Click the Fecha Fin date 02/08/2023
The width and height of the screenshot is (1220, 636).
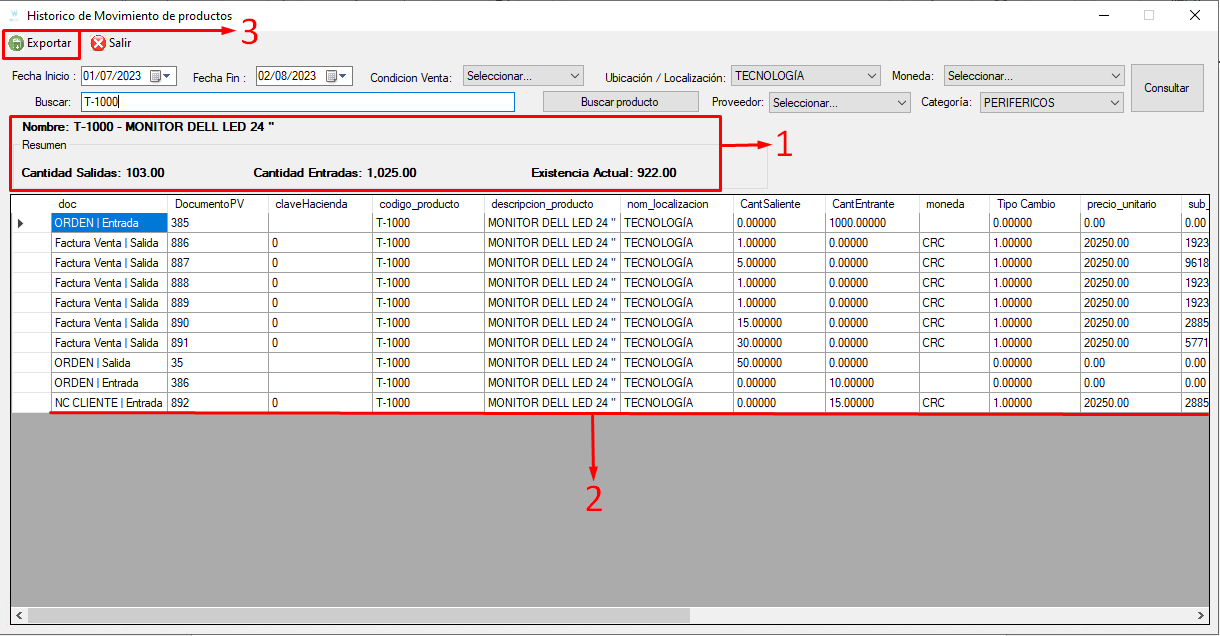[x=289, y=75]
